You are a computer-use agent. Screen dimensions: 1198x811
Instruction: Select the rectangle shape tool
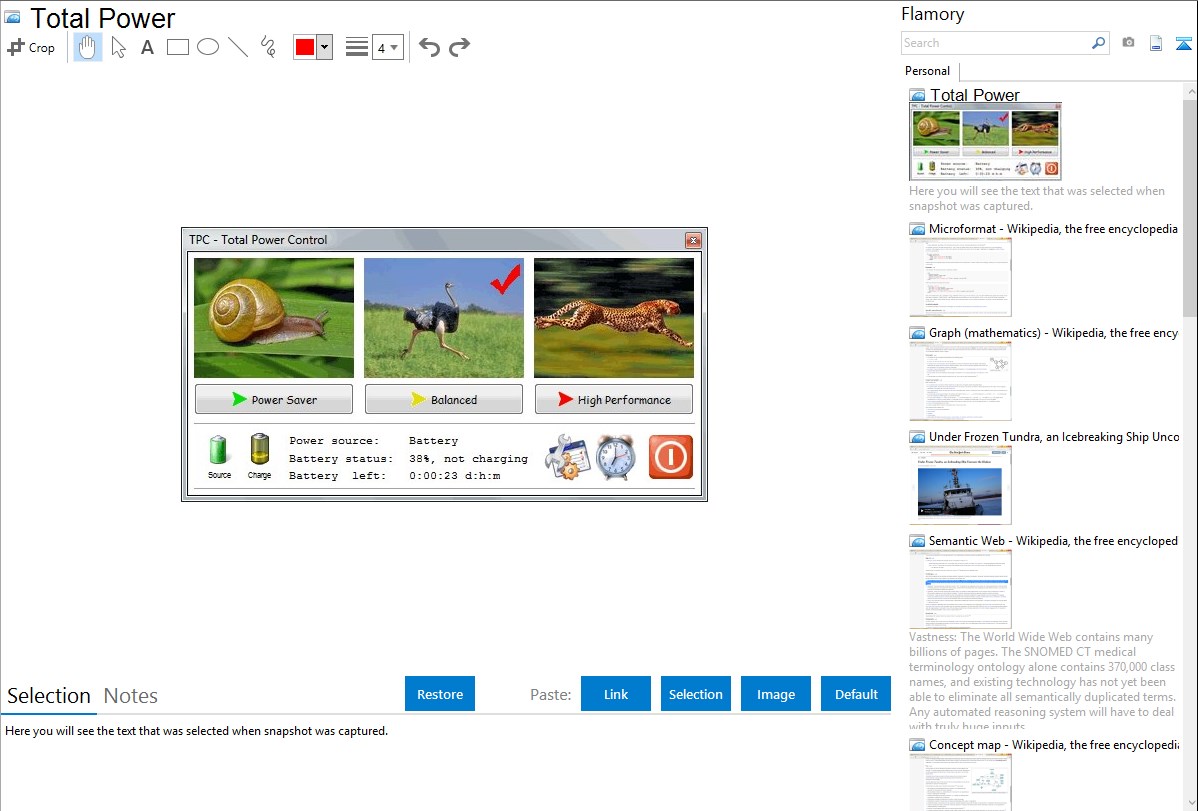tap(177, 47)
